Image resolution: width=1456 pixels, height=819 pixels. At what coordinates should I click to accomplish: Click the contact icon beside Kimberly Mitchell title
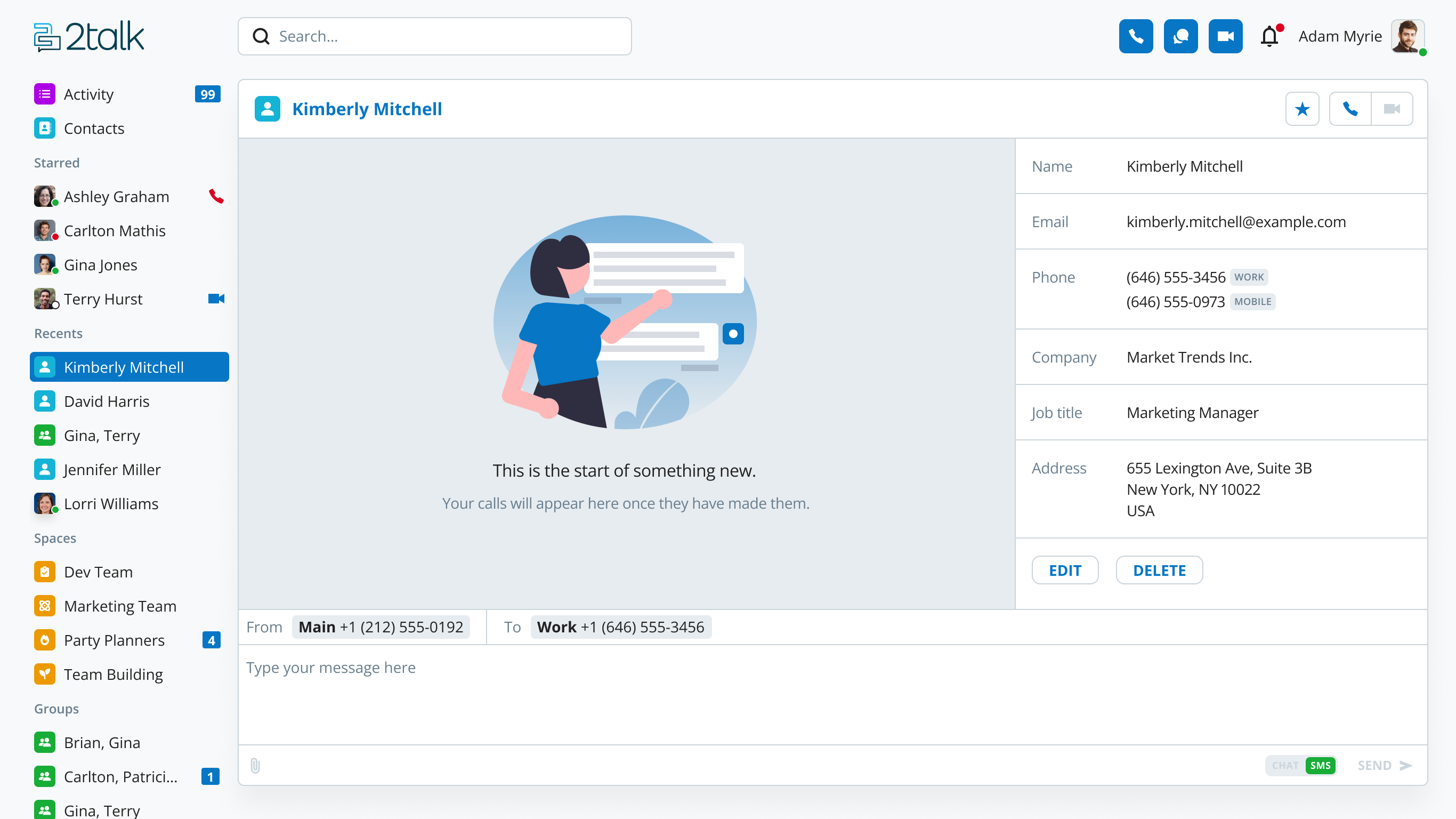(268, 109)
